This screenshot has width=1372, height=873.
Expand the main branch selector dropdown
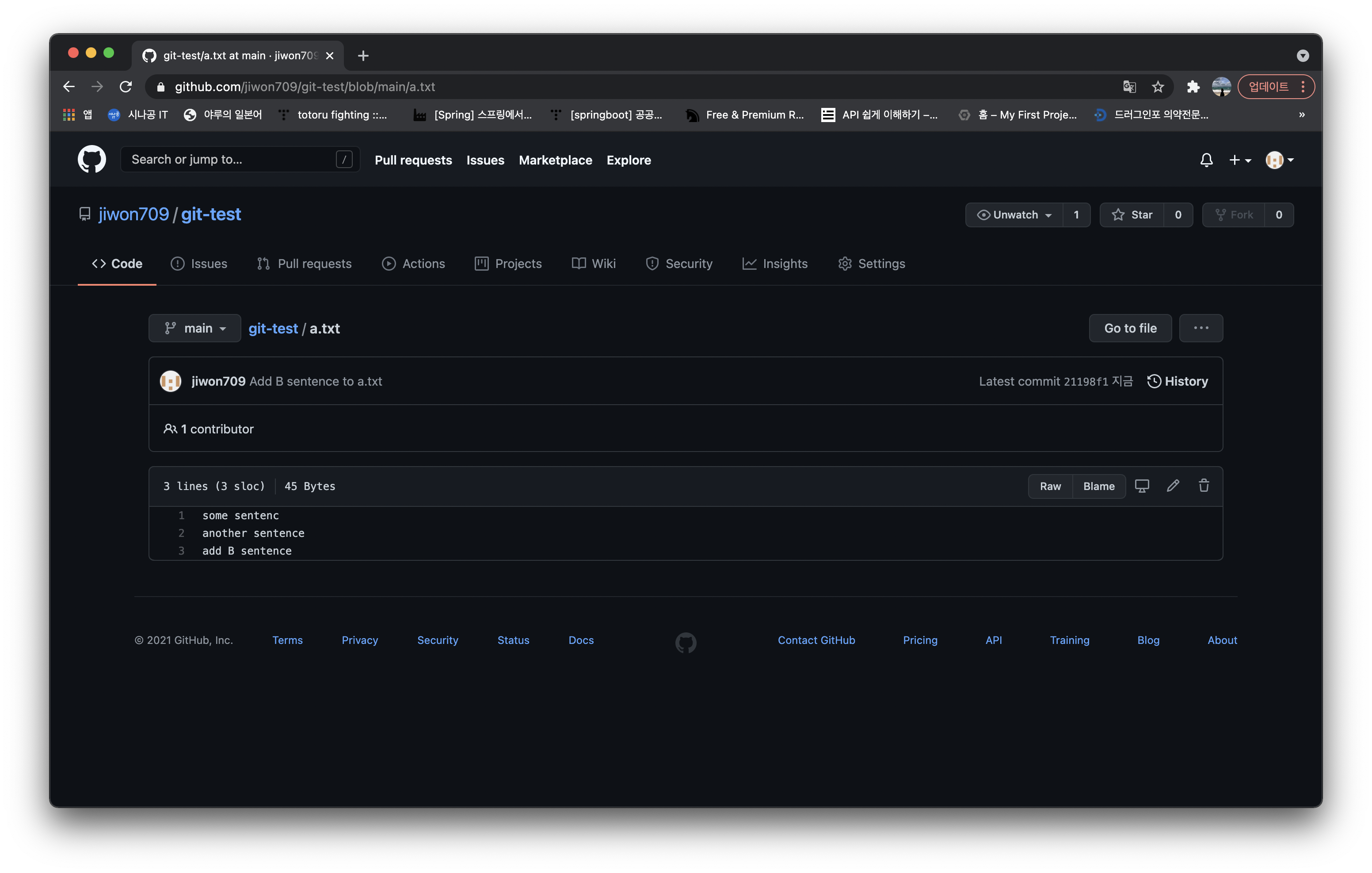click(195, 329)
